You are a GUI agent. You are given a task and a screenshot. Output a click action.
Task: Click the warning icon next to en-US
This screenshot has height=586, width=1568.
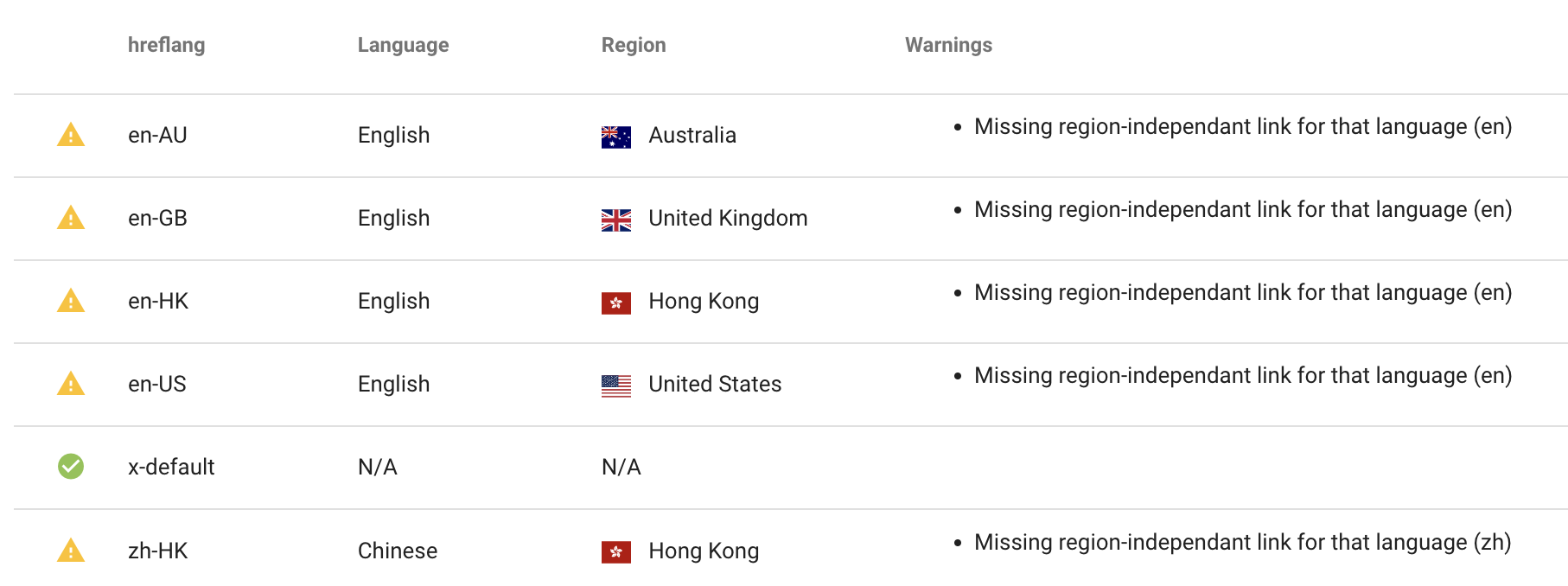(71, 384)
